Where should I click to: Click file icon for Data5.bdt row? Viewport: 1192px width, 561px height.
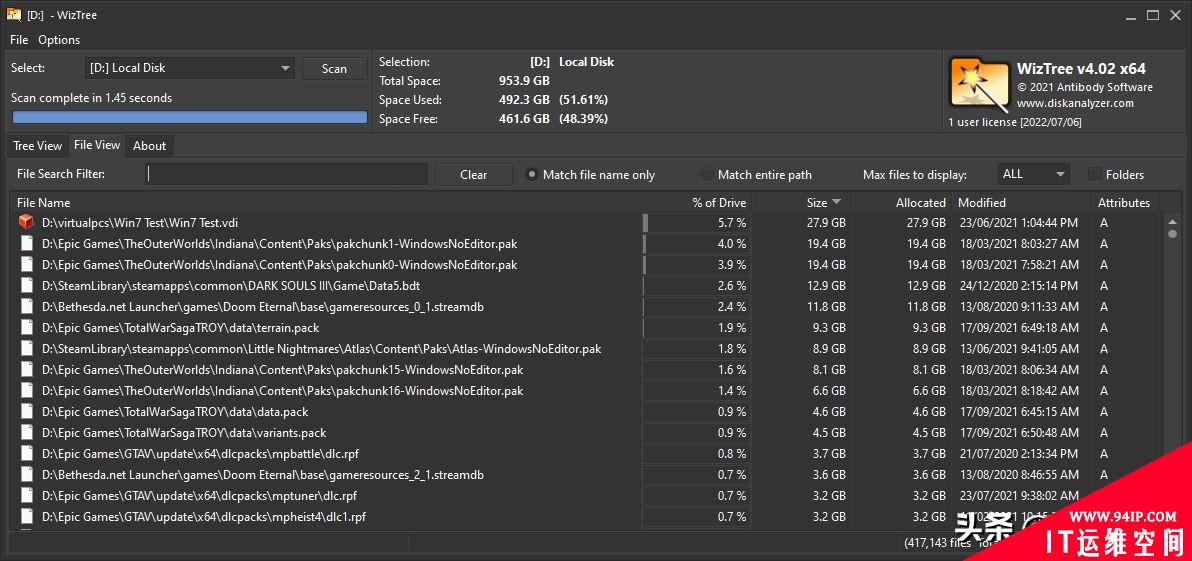click(x=27, y=286)
